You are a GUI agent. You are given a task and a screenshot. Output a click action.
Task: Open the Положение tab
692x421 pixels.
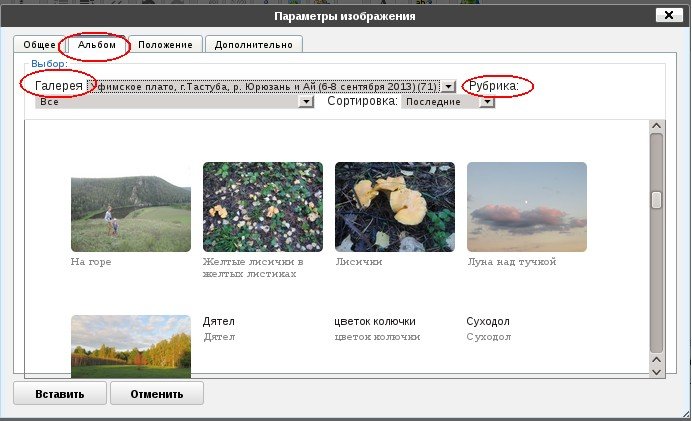(166, 45)
